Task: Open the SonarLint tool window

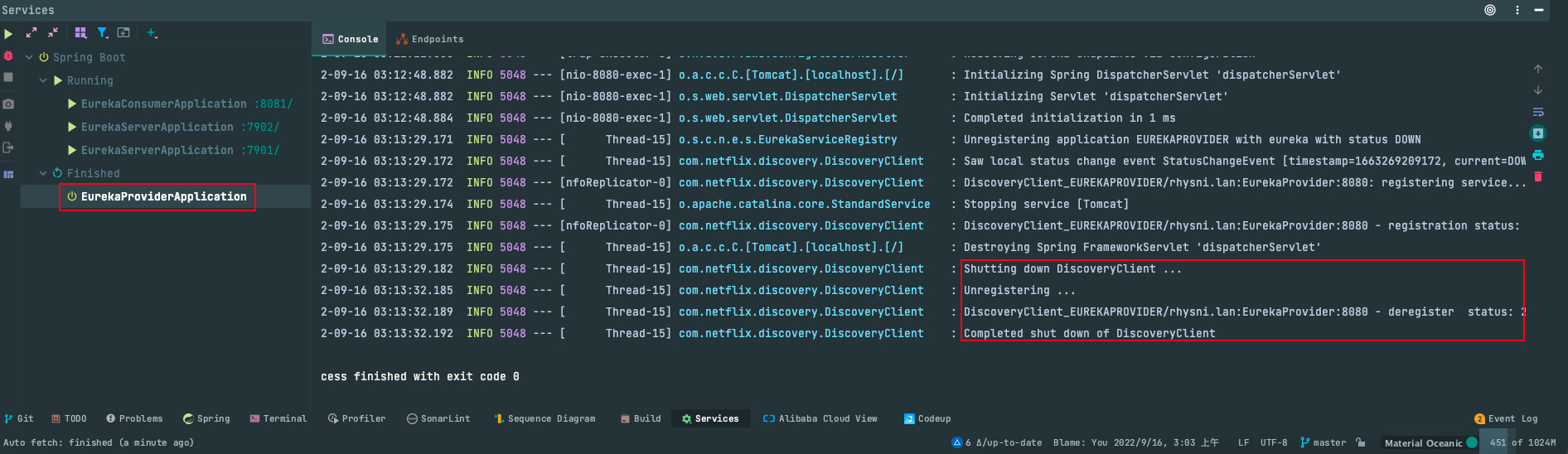Action: pyautogui.click(x=438, y=418)
